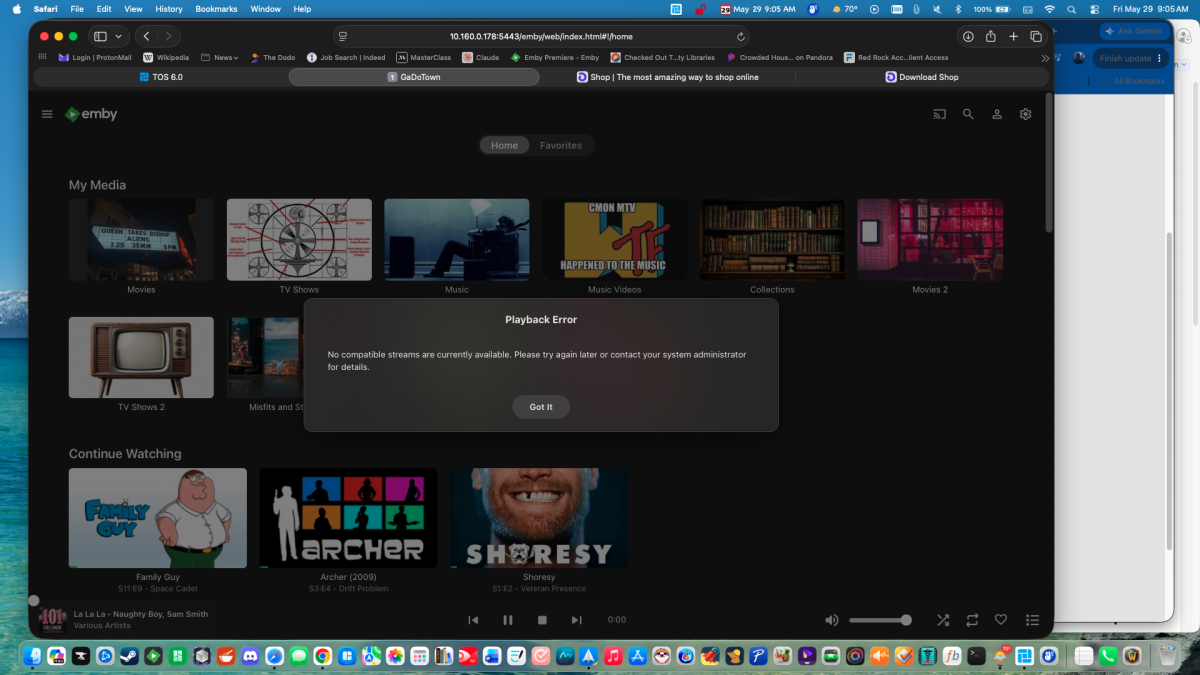Skip to next track
The image size is (1200, 675).
[576, 620]
